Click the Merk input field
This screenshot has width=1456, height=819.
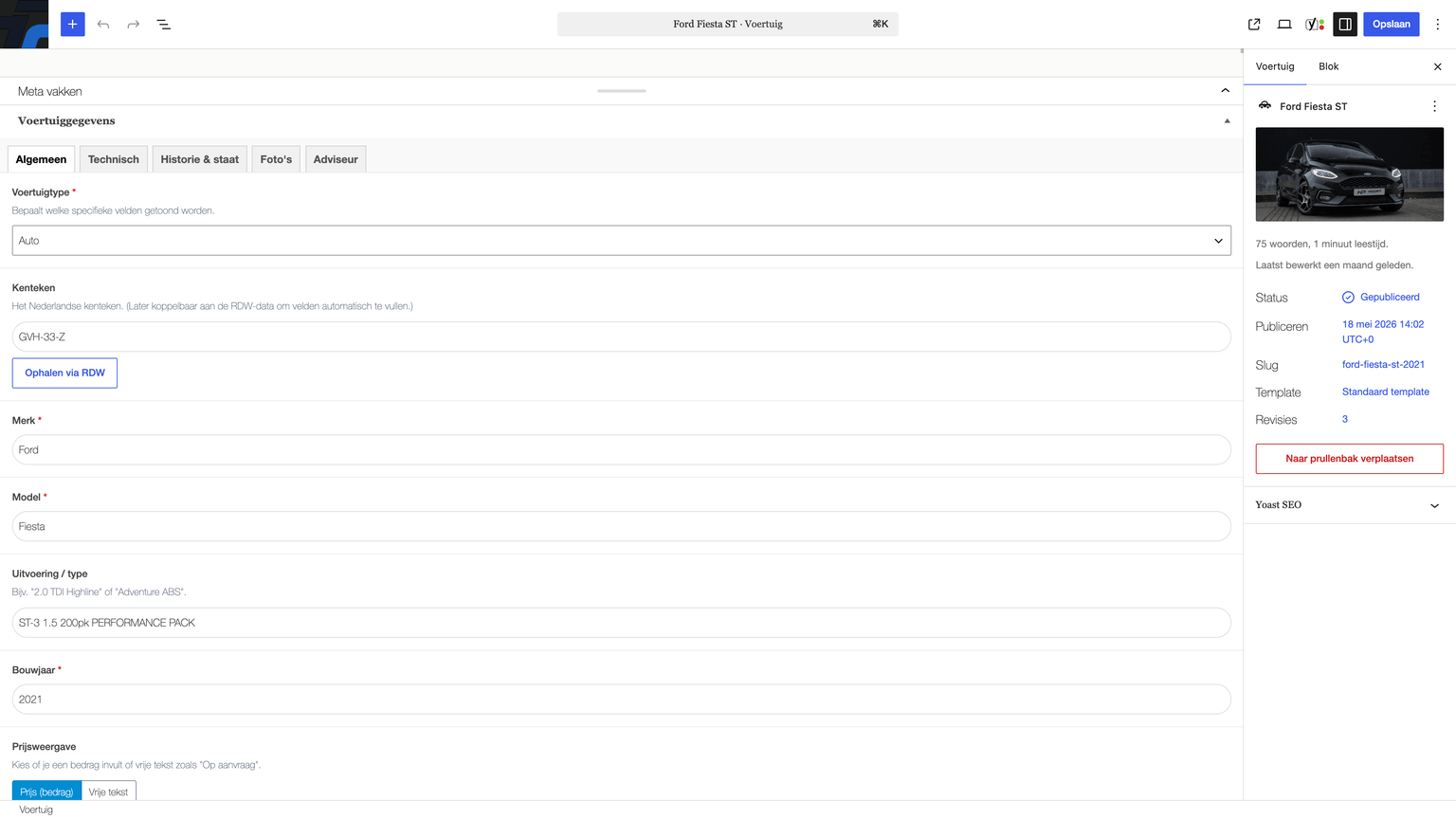point(622,450)
